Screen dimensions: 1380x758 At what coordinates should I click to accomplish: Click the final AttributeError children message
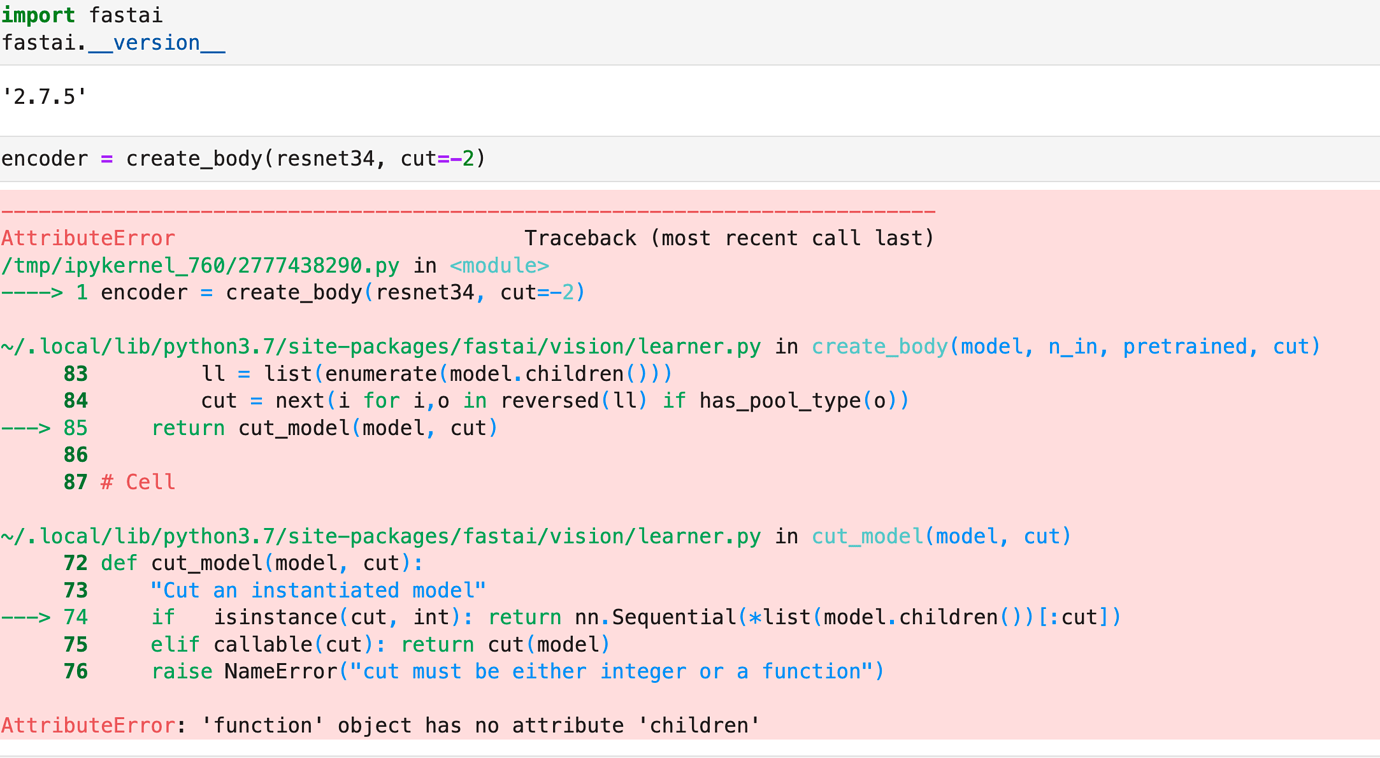tap(380, 725)
